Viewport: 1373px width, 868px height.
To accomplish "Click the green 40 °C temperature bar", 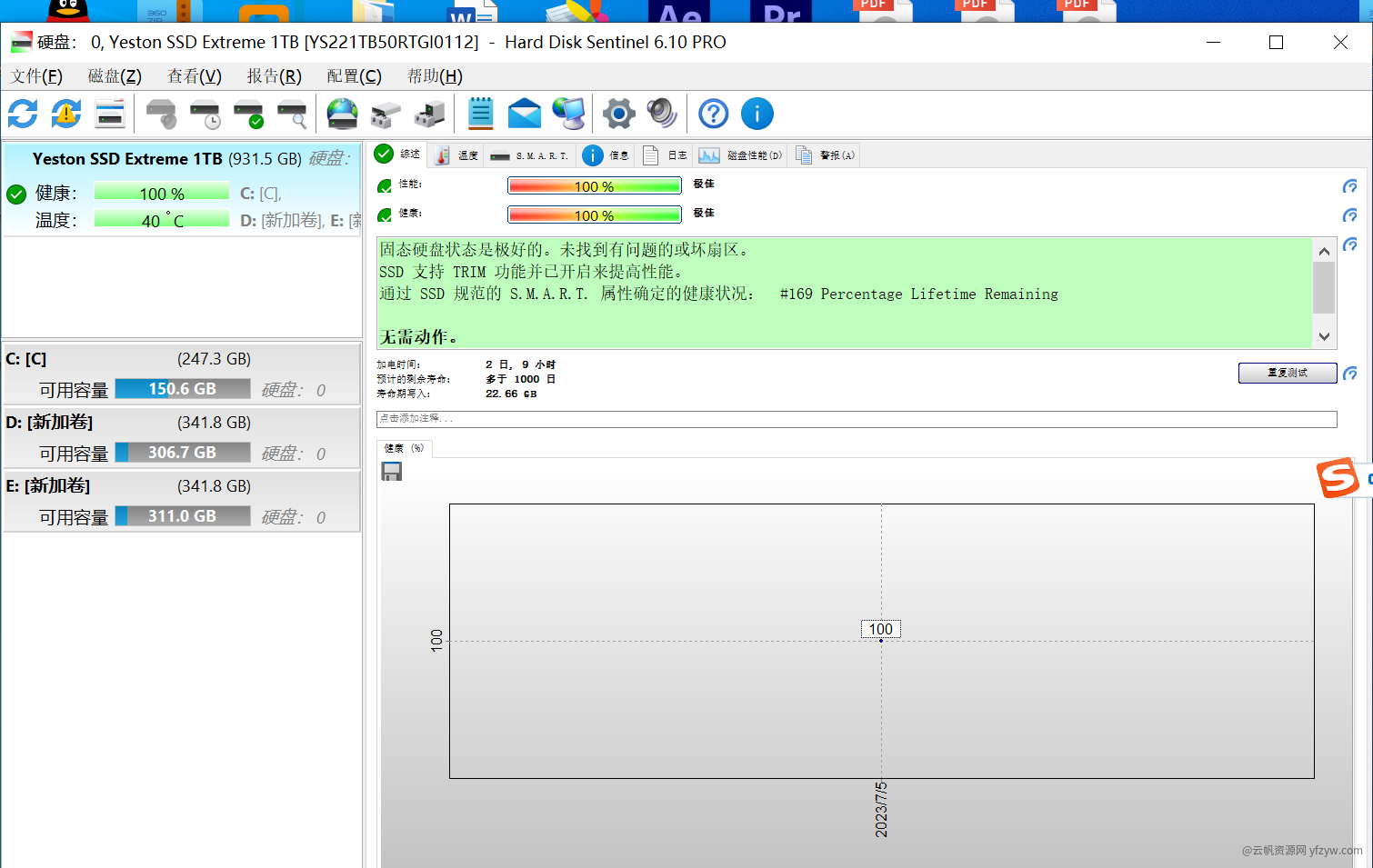I will [x=162, y=220].
